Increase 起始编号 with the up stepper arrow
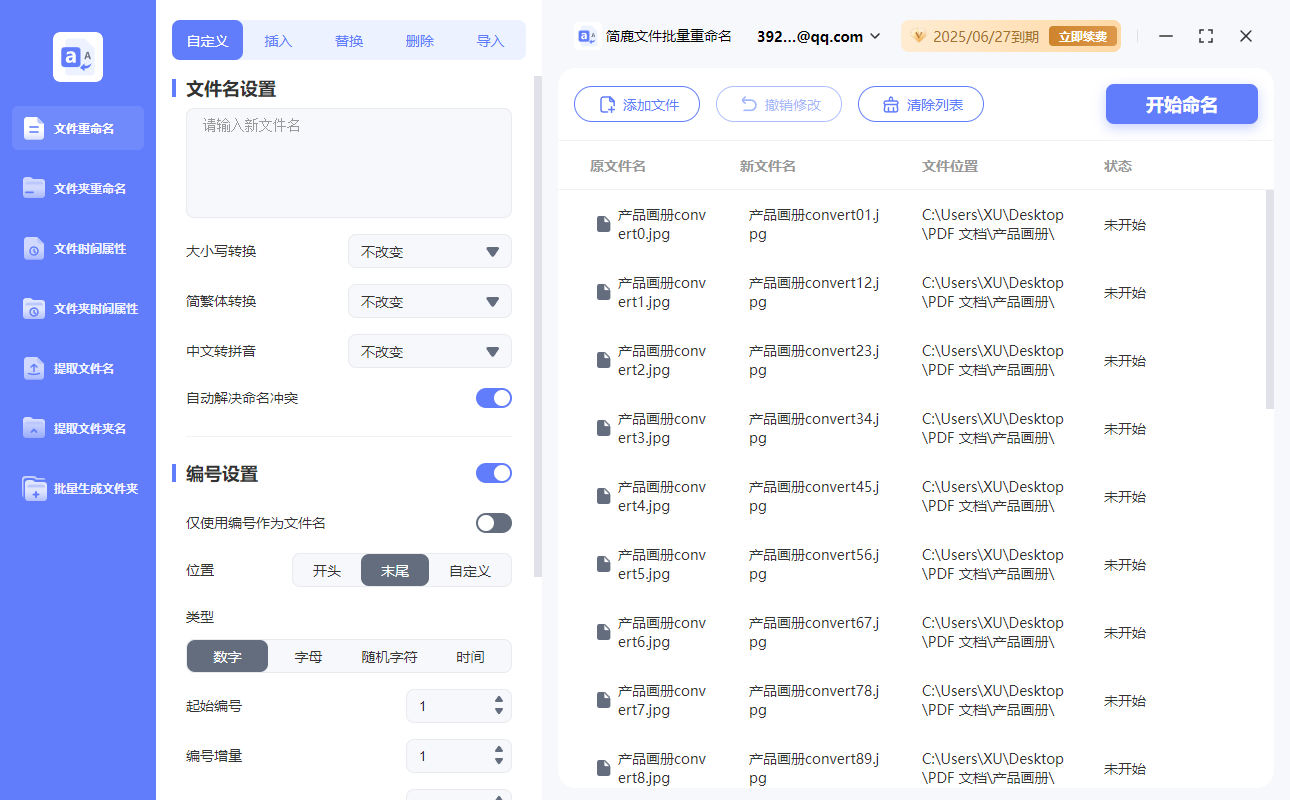Image resolution: width=1290 pixels, height=800 pixels. [x=498, y=700]
